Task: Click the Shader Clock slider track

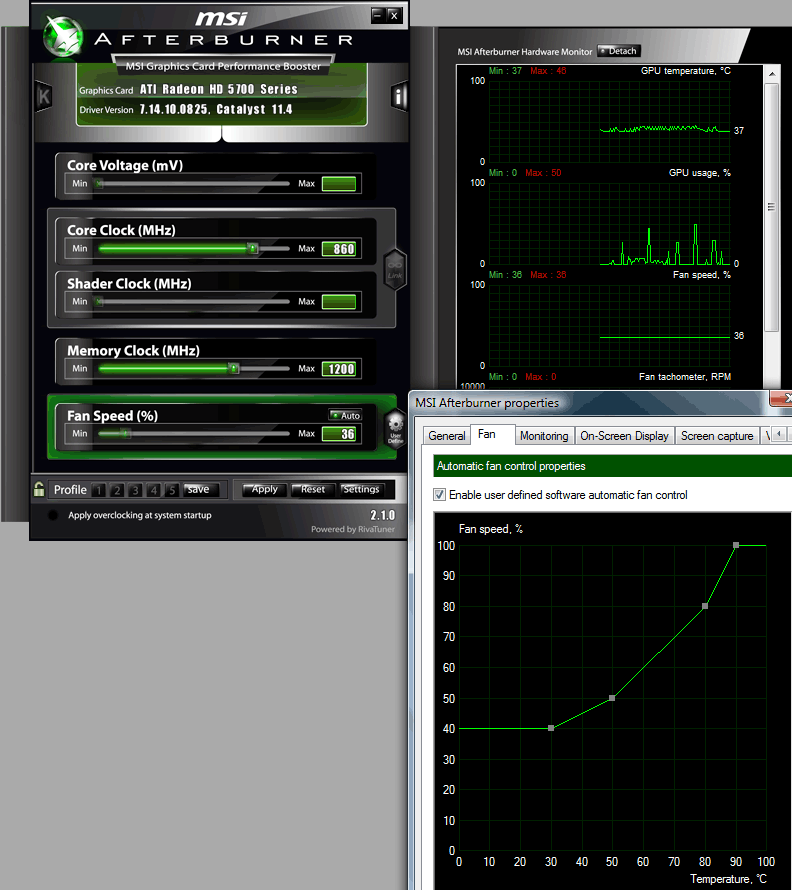Action: (193, 301)
